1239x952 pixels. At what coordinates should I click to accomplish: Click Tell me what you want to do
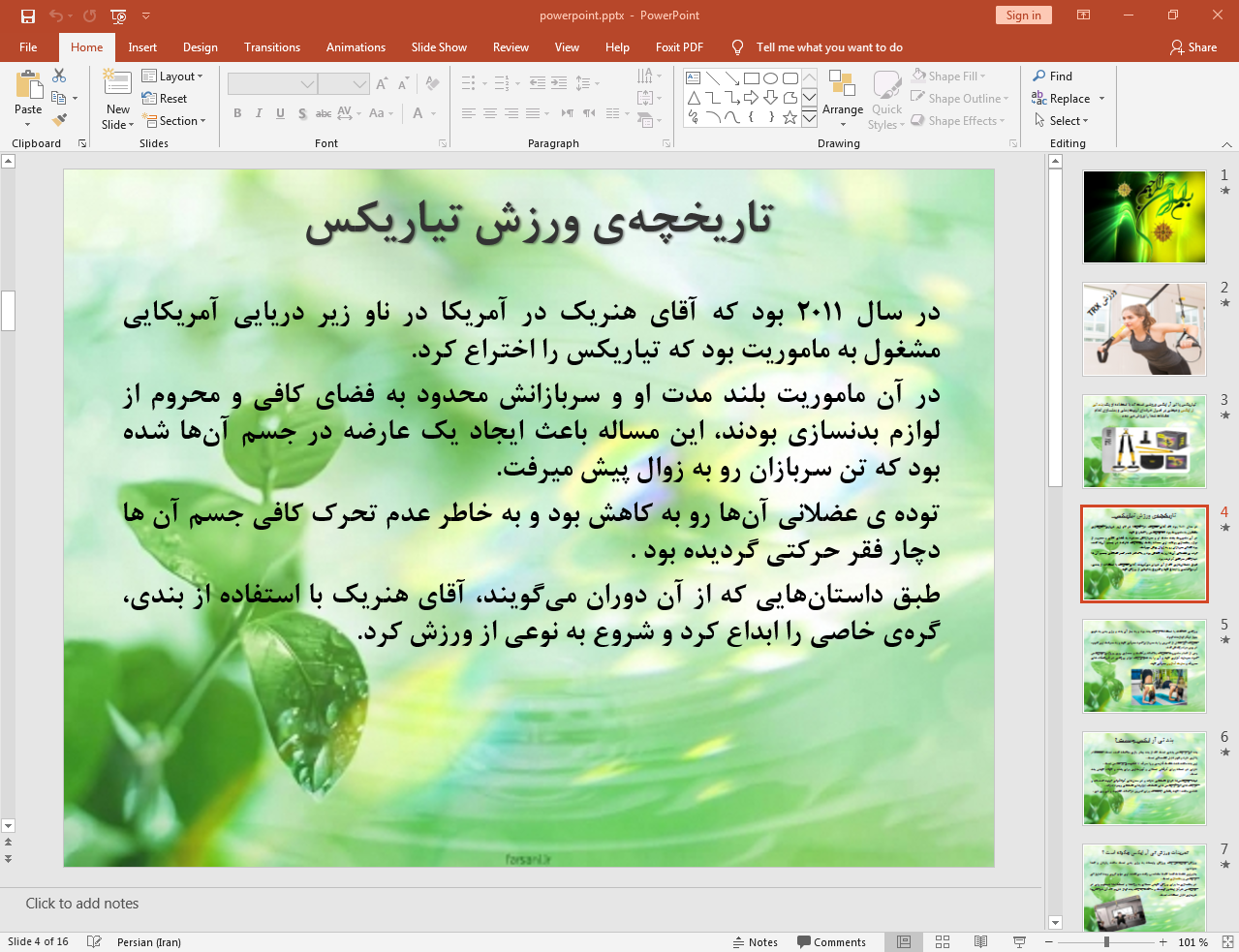(x=829, y=46)
